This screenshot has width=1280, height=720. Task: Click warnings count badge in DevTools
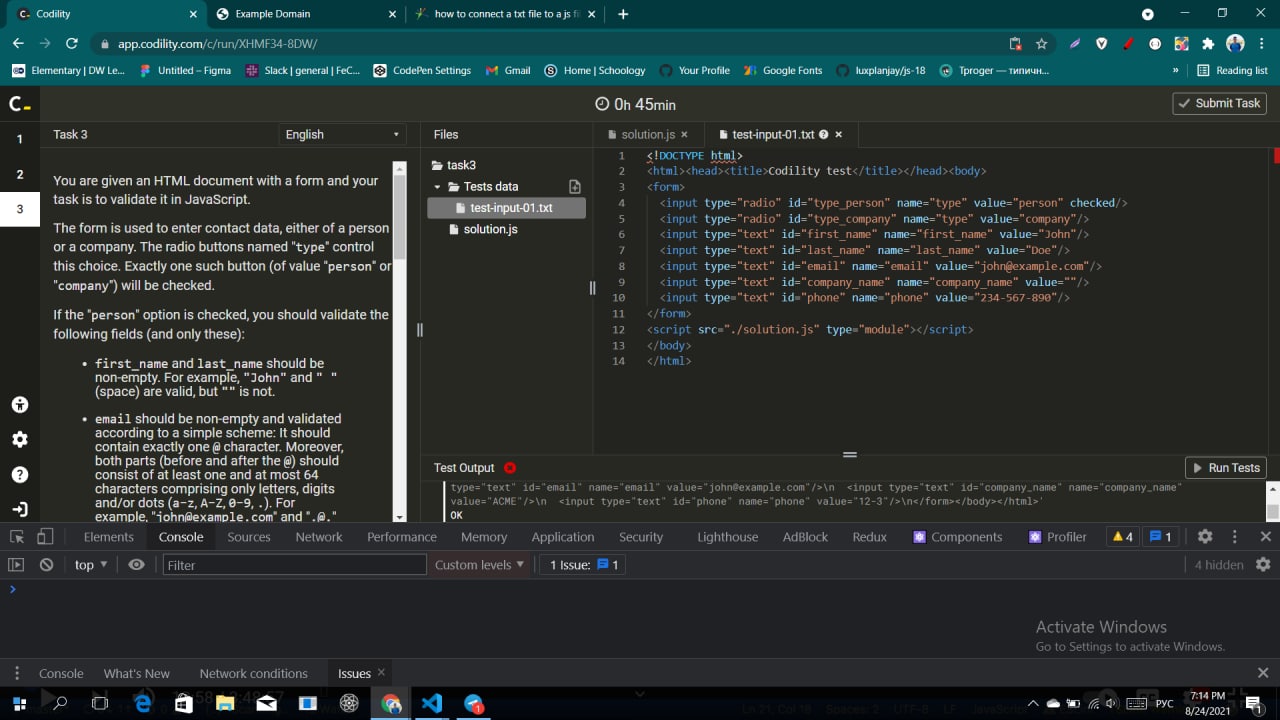[1122, 537]
